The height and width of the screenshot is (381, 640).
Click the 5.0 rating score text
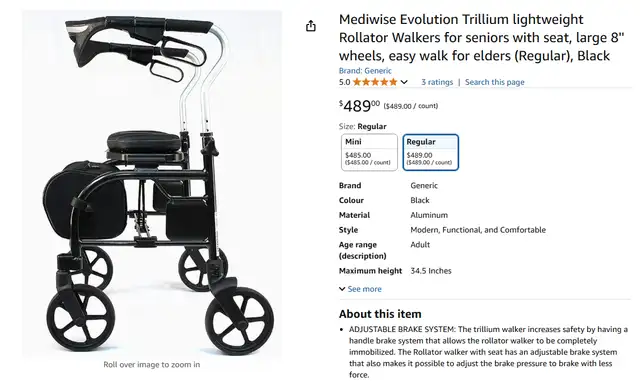(x=344, y=82)
